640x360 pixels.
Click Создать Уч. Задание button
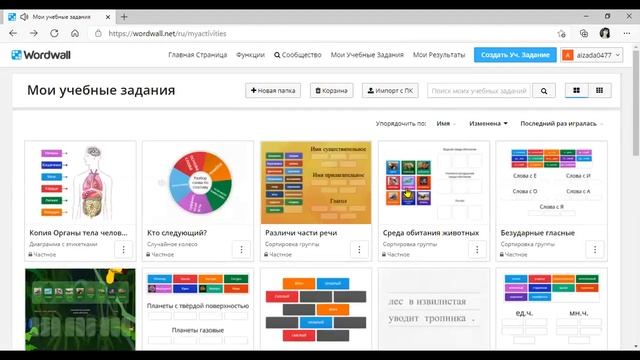515,55
